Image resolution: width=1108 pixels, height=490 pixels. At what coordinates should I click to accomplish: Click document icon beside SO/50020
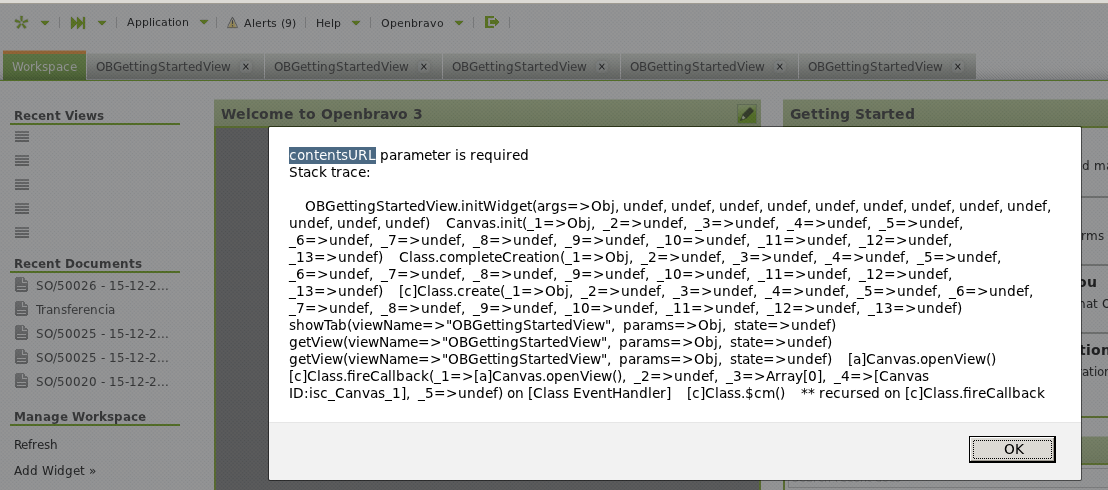[x=21, y=381]
